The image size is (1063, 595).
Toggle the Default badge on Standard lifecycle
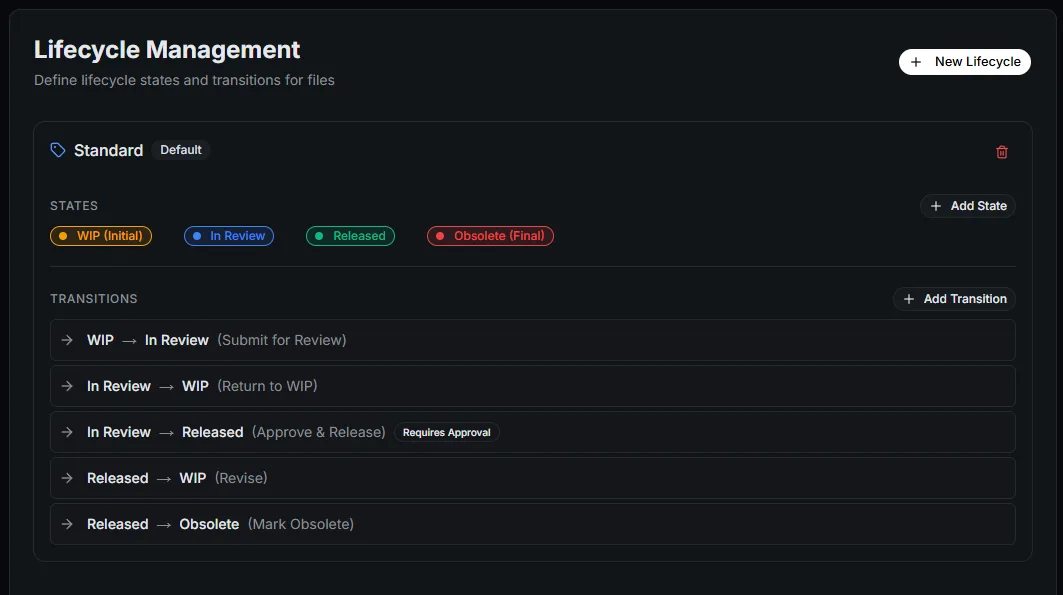pyautogui.click(x=181, y=149)
